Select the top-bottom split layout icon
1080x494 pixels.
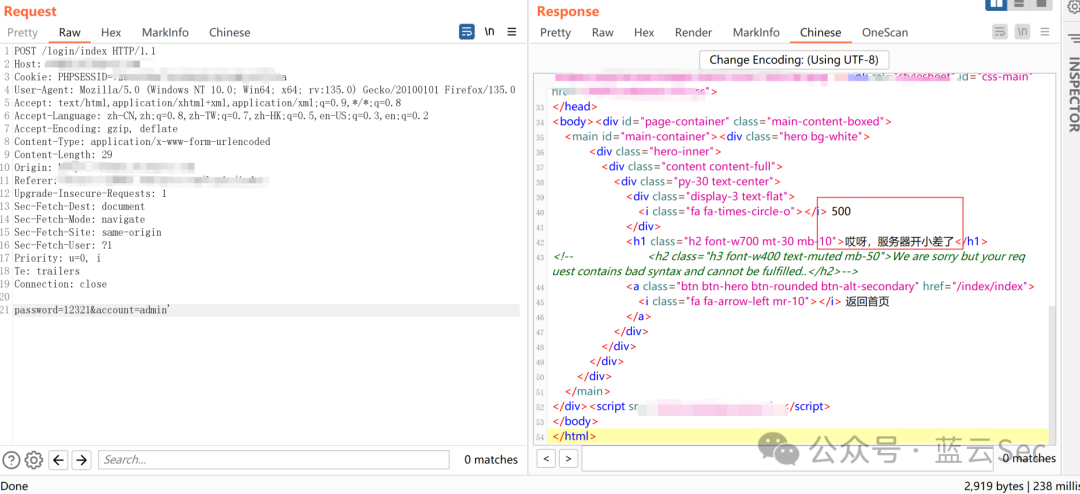click(x=1020, y=3)
